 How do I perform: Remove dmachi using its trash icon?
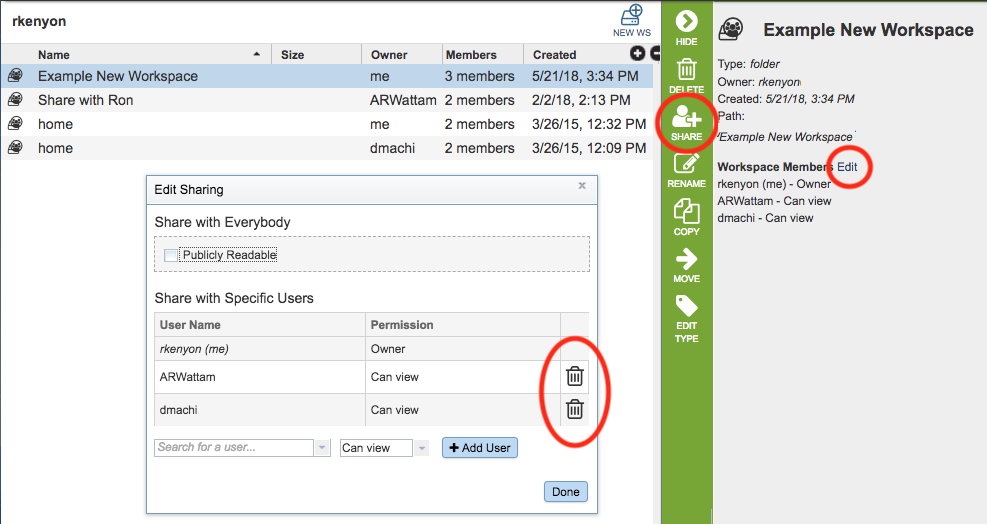[575, 409]
